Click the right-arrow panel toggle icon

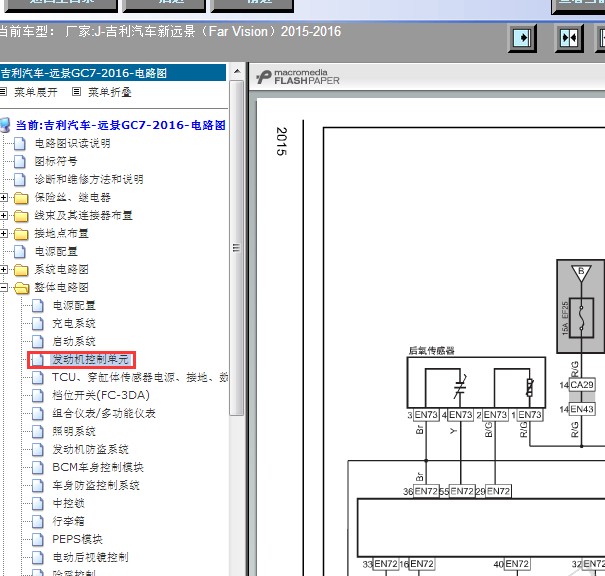pos(522,38)
